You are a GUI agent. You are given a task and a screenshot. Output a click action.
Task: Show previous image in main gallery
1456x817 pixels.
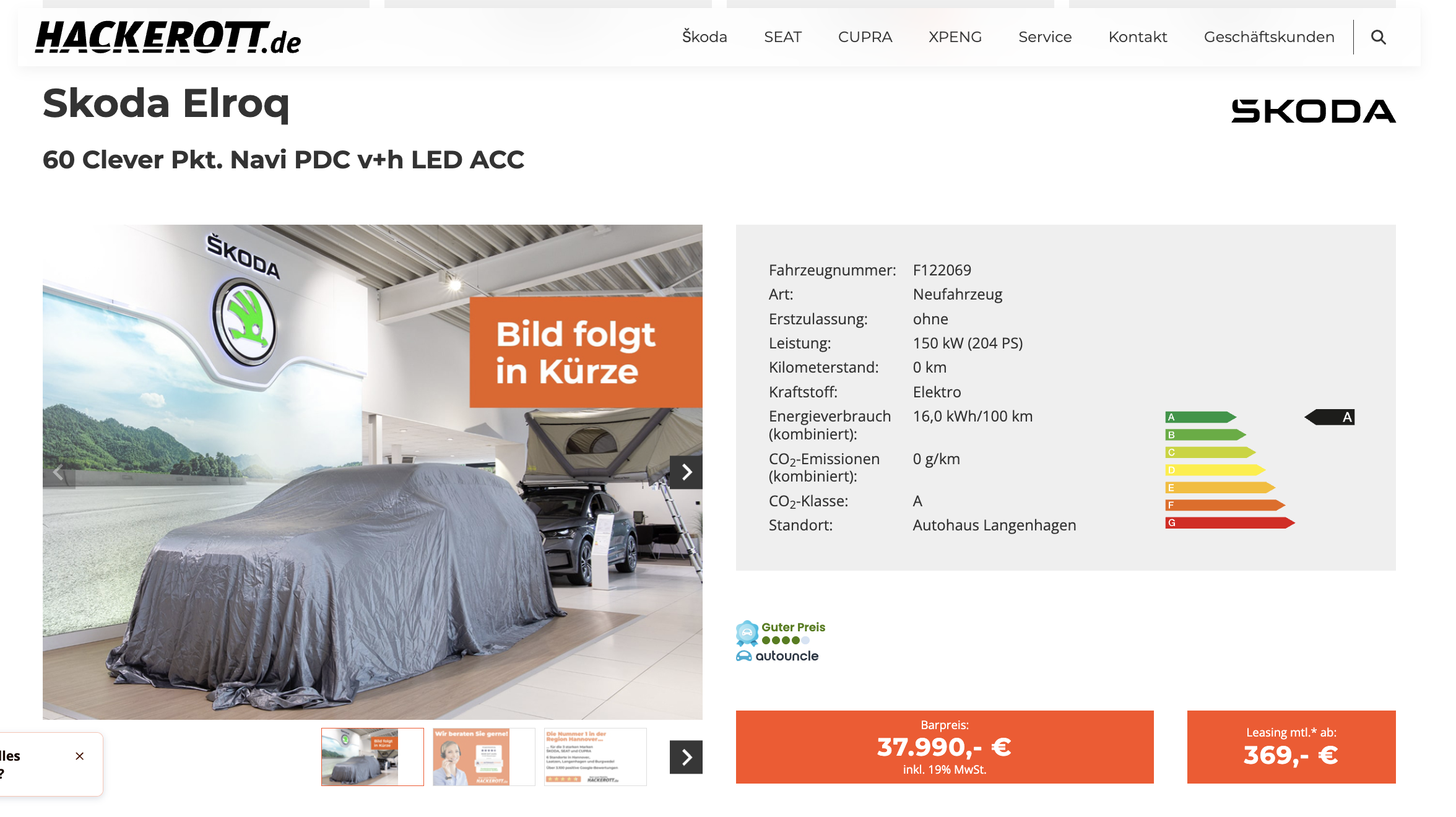click(x=59, y=472)
